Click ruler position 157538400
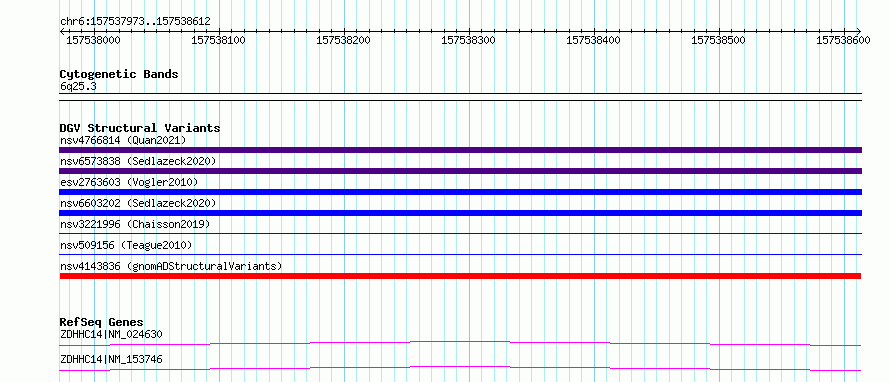The image size is (890, 382). (x=594, y=40)
